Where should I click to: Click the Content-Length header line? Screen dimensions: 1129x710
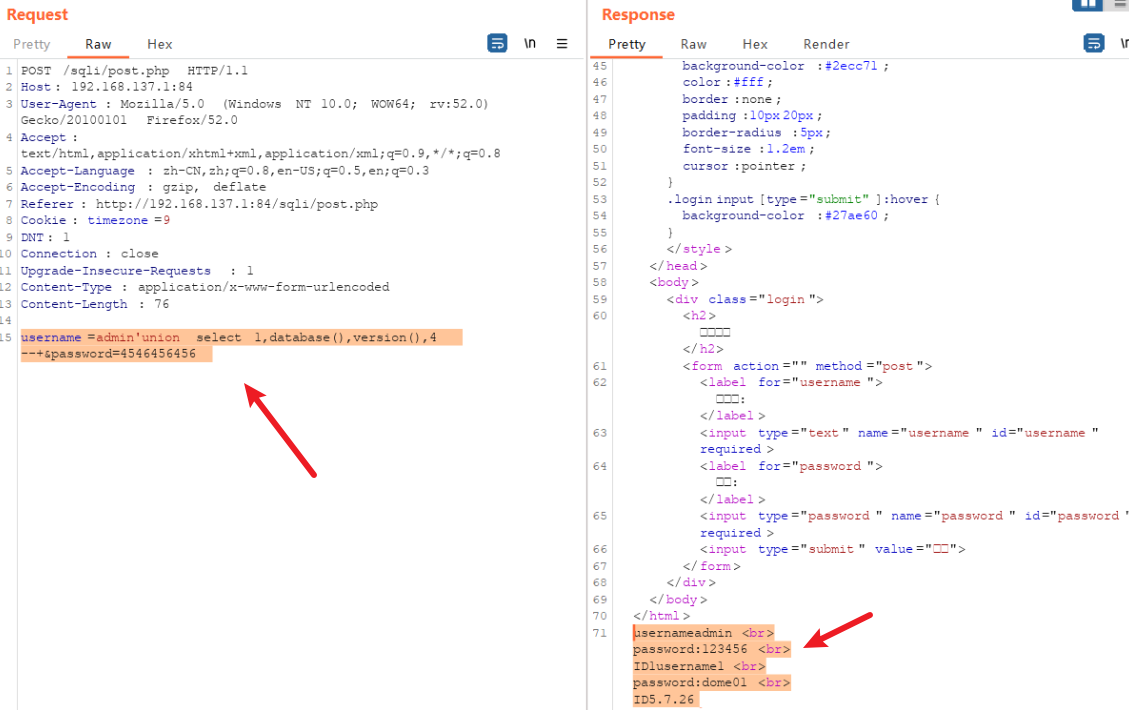pyautogui.click(x=94, y=304)
